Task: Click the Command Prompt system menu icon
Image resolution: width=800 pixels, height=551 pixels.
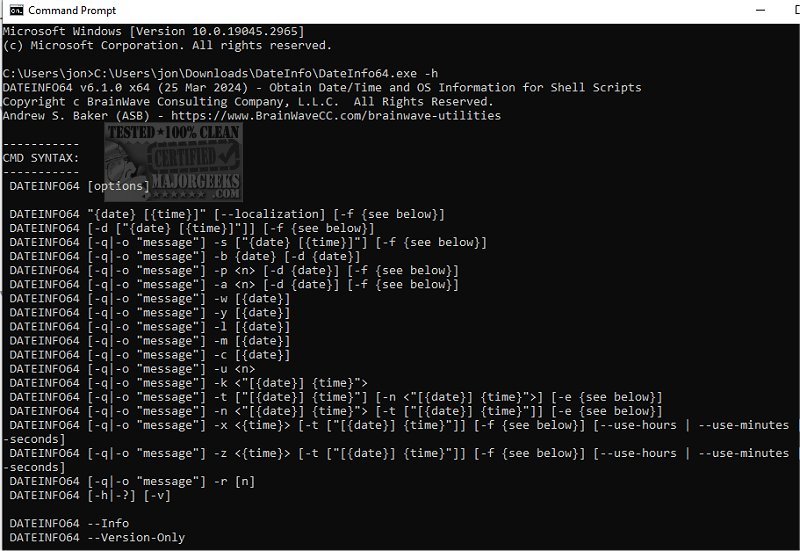Action: (14, 10)
